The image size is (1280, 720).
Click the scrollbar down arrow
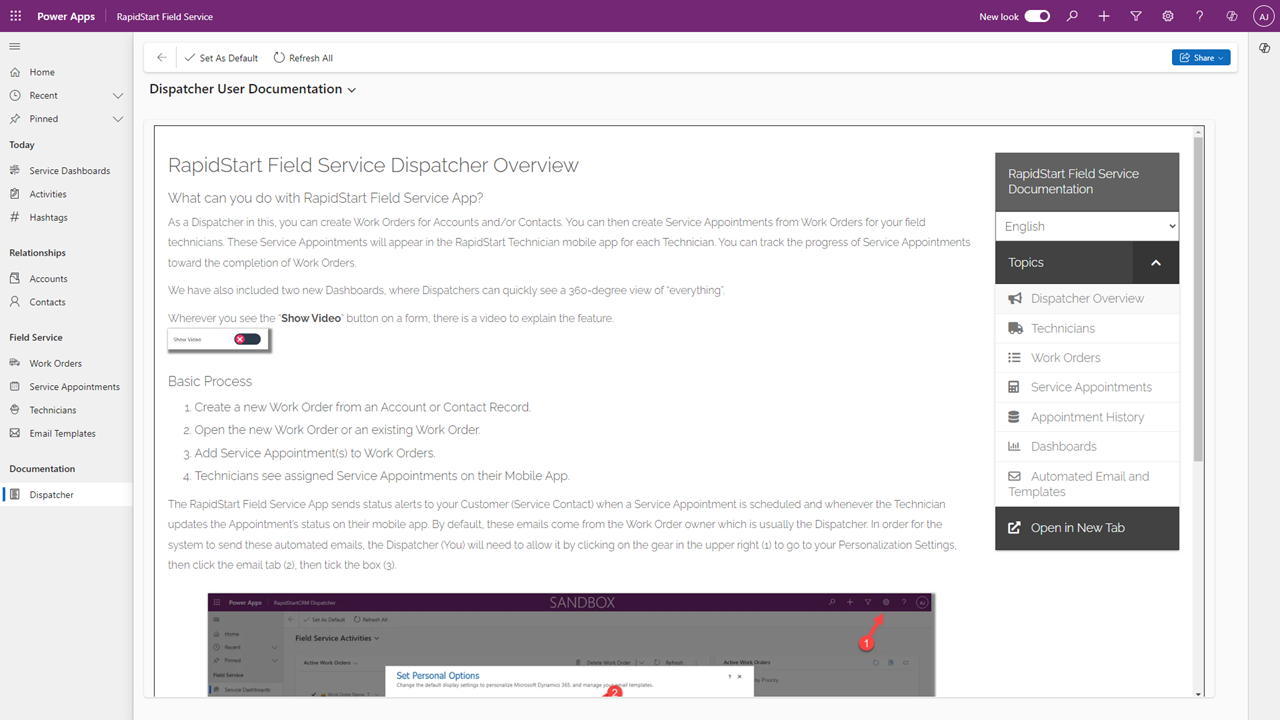[1198, 693]
